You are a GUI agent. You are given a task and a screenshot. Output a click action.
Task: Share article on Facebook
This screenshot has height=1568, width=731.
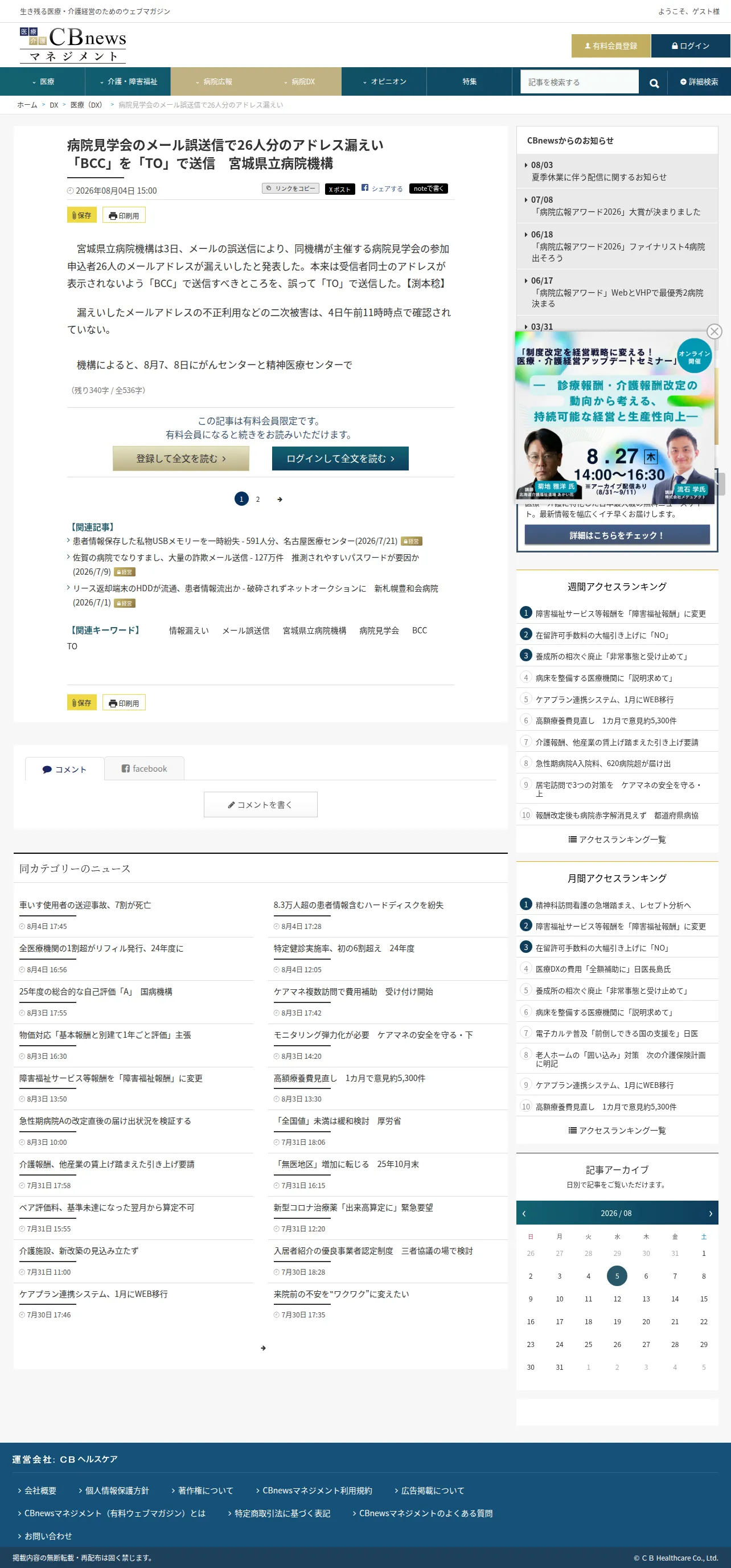click(382, 189)
